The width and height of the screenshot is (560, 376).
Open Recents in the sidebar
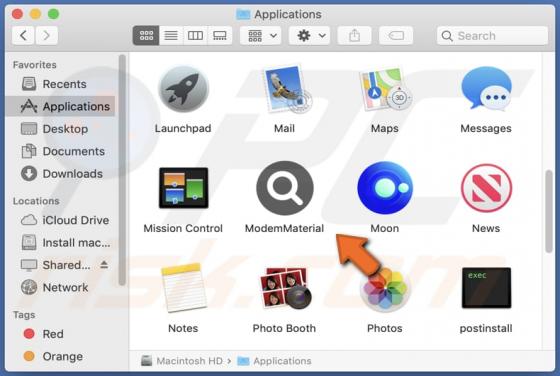click(x=61, y=84)
